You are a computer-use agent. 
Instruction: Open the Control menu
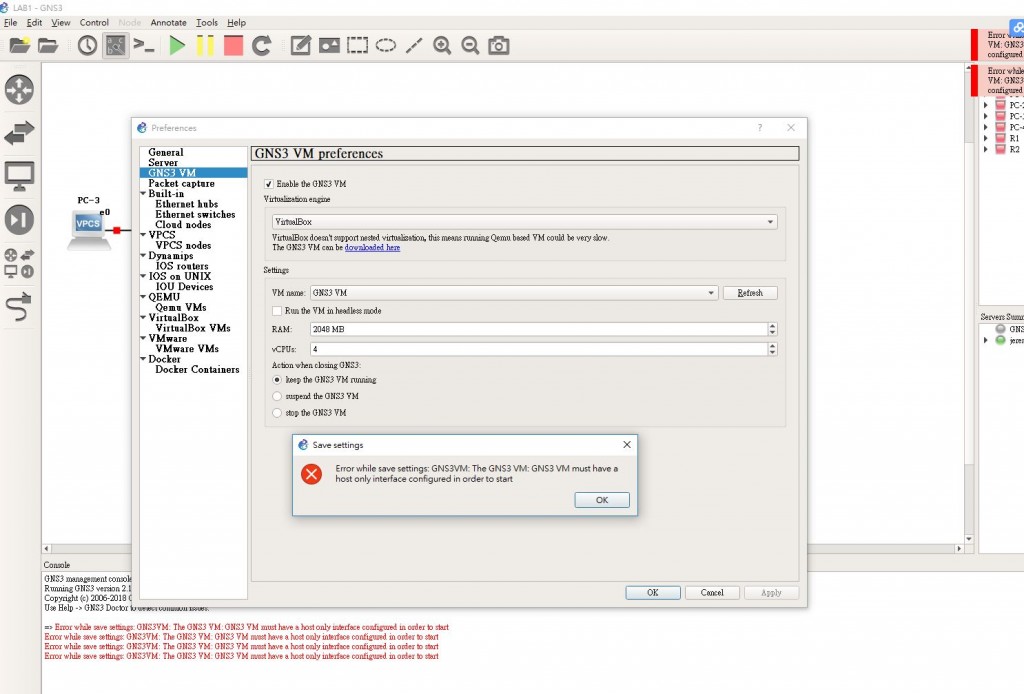(x=94, y=22)
